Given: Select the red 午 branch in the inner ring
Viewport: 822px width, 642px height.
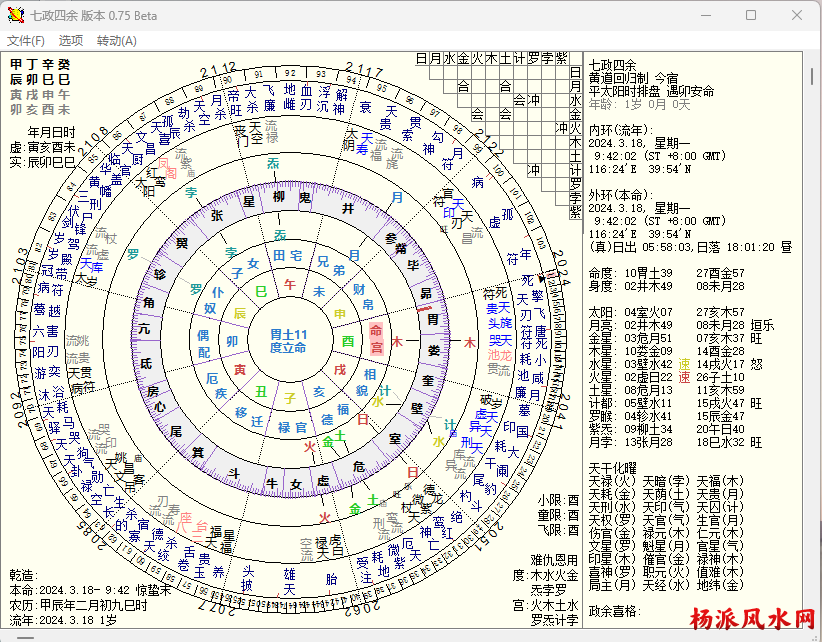Looking at the screenshot, I should [x=291, y=285].
